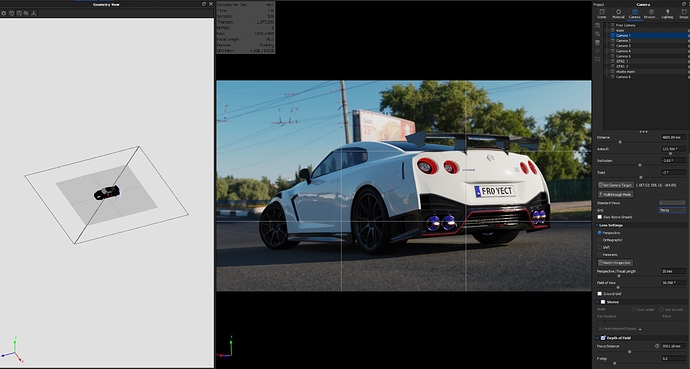Collapse the Lens Settings section
The height and width of the screenshot is (369, 690).
coord(597,225)
